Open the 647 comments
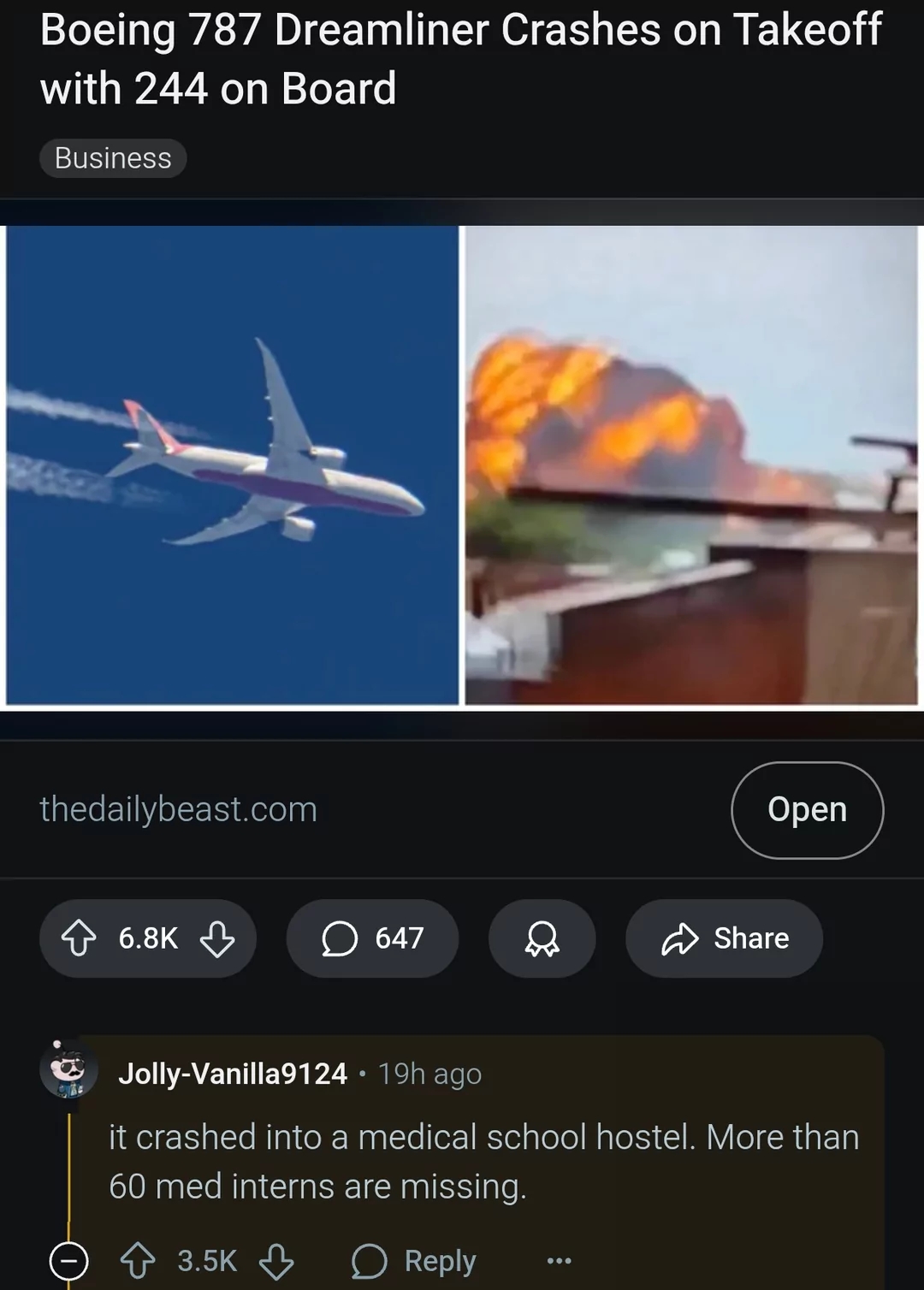 pos(372,938)
